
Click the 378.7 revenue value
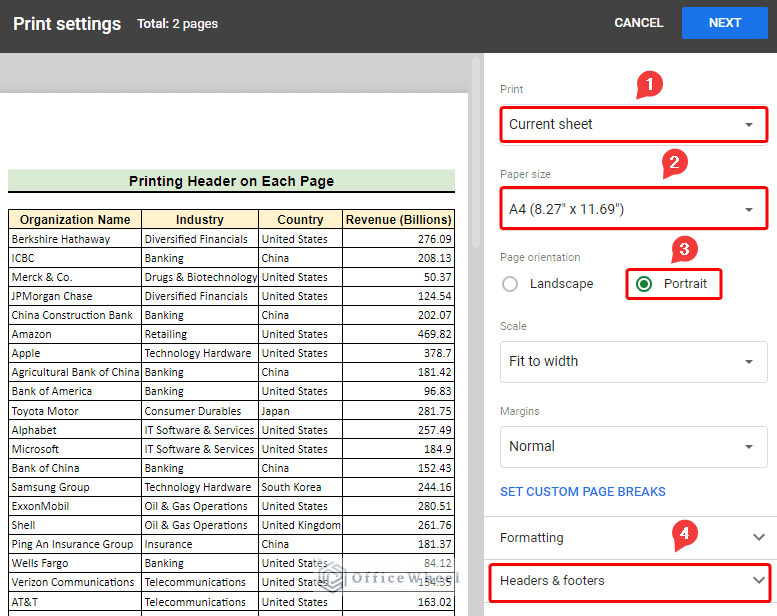tap(437, 353)
